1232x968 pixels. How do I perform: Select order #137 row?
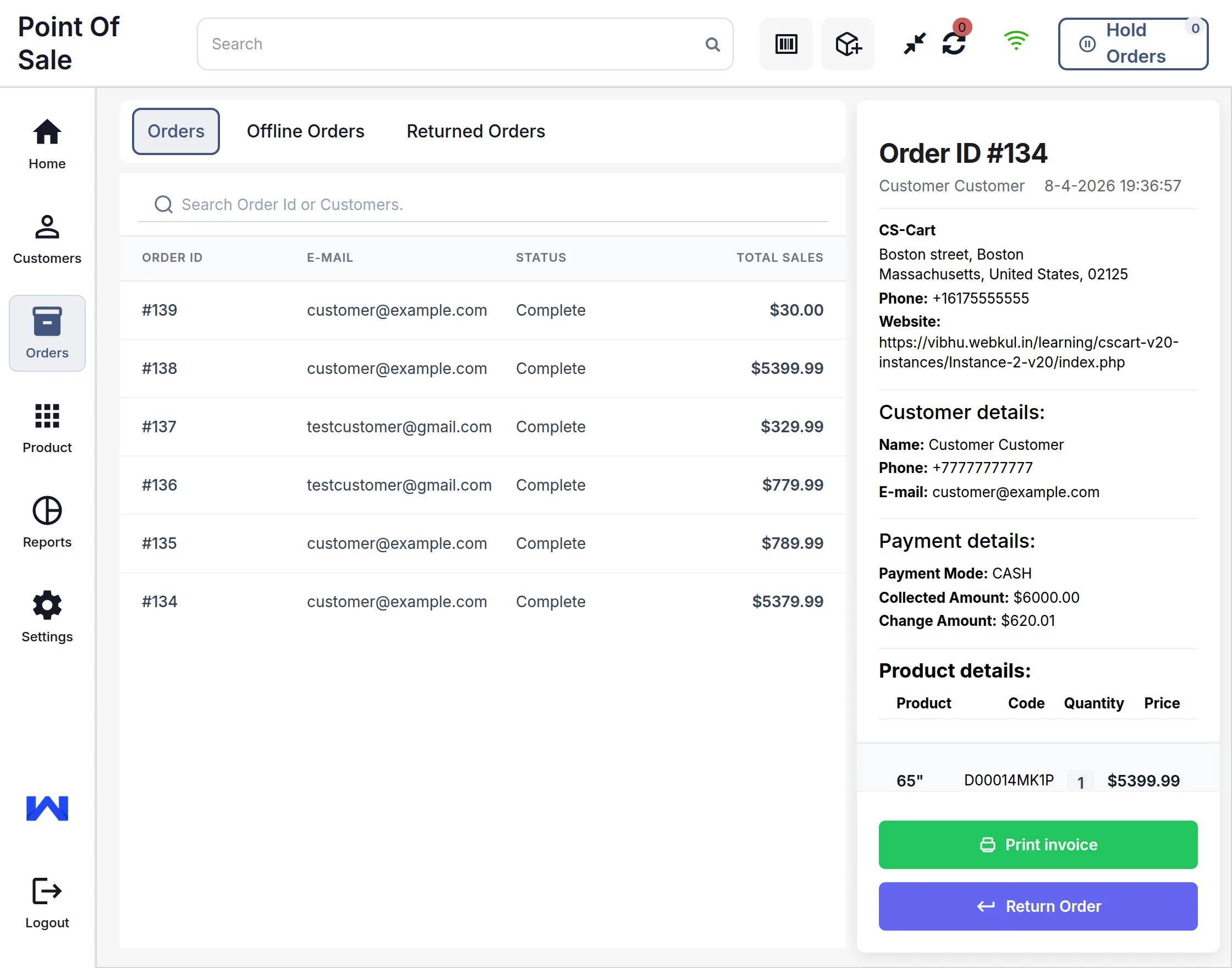click(x=482, y=427)
